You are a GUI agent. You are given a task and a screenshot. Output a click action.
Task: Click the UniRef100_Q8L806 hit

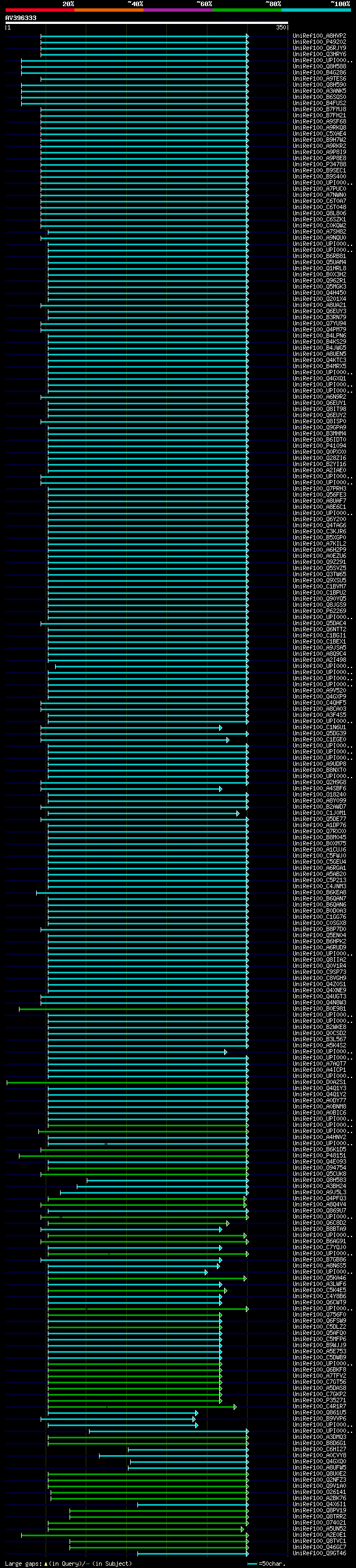click(x=319, y=213)
